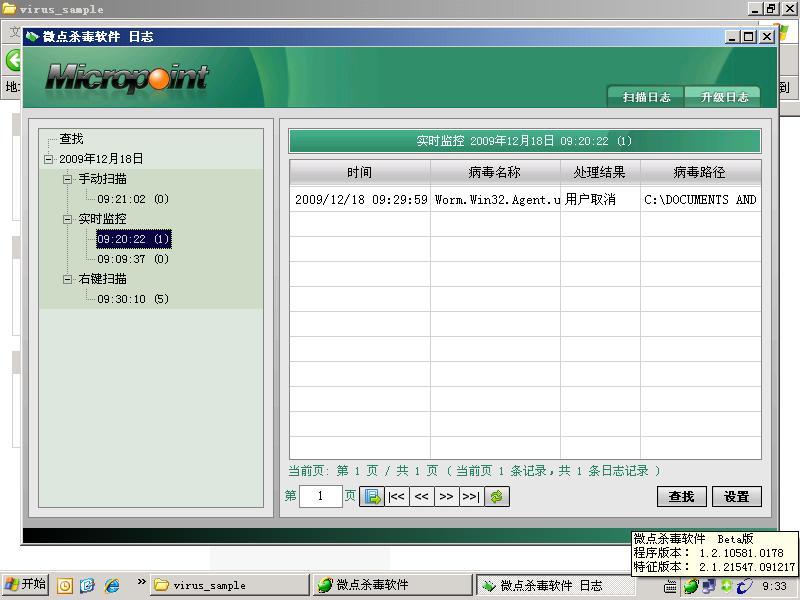
Task: Select log entry 09:30:10 (5)
Action: pos(133,299)
